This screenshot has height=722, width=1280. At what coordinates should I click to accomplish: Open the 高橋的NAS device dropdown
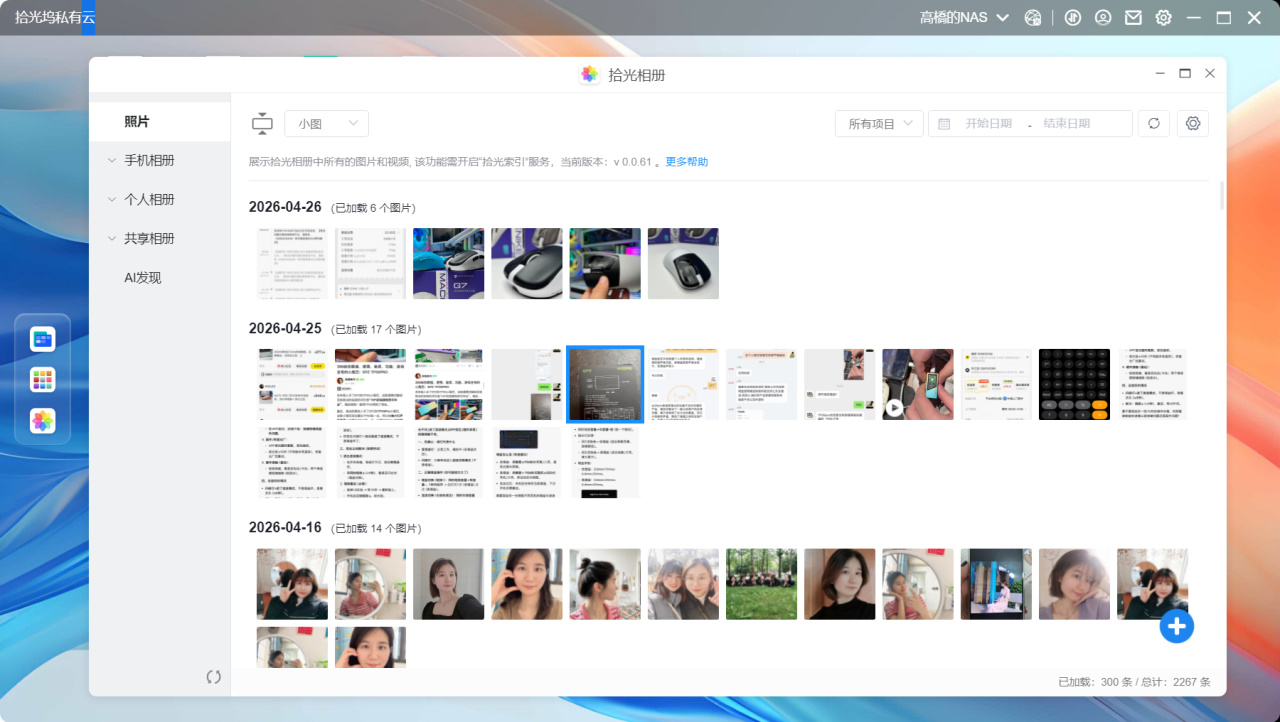(x=964, y=17)
